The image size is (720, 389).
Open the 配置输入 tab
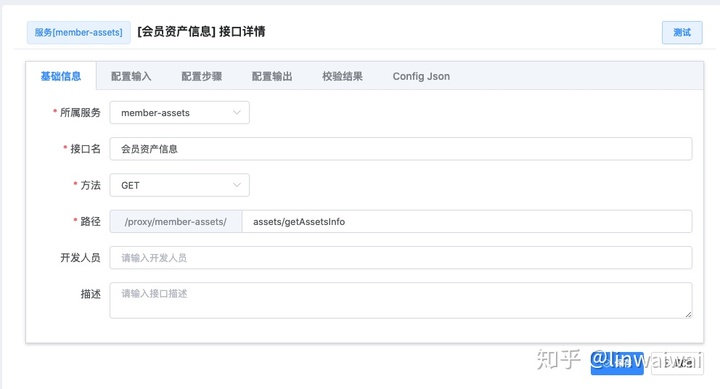pyautogui.click(x=131, y=76)
